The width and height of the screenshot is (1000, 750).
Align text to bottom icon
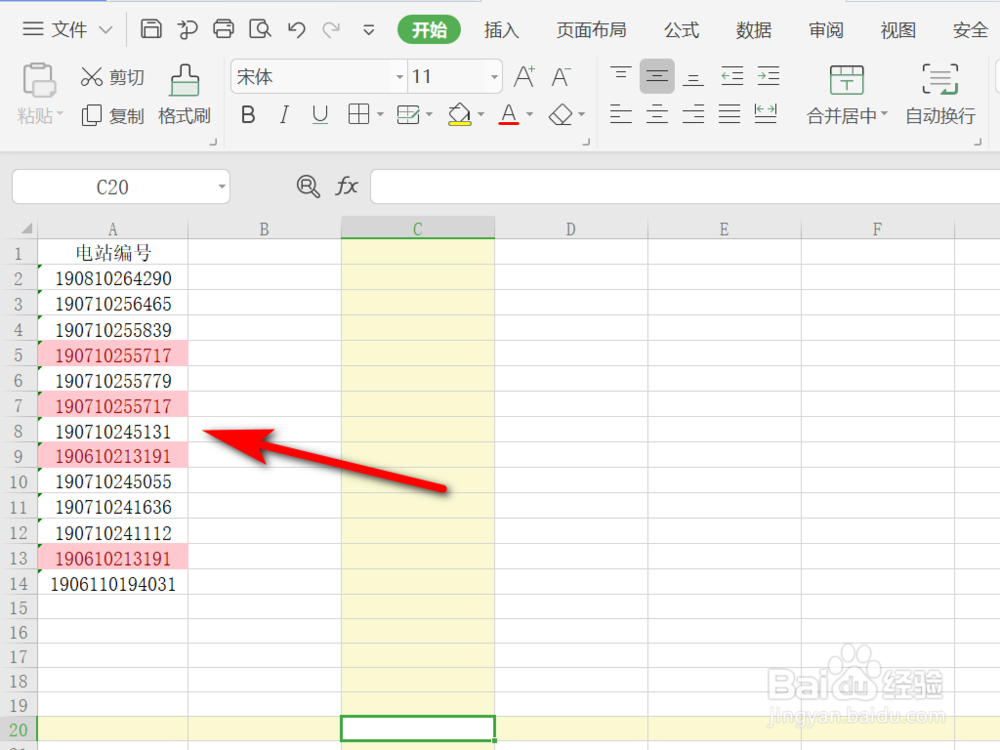pos(693,78)
